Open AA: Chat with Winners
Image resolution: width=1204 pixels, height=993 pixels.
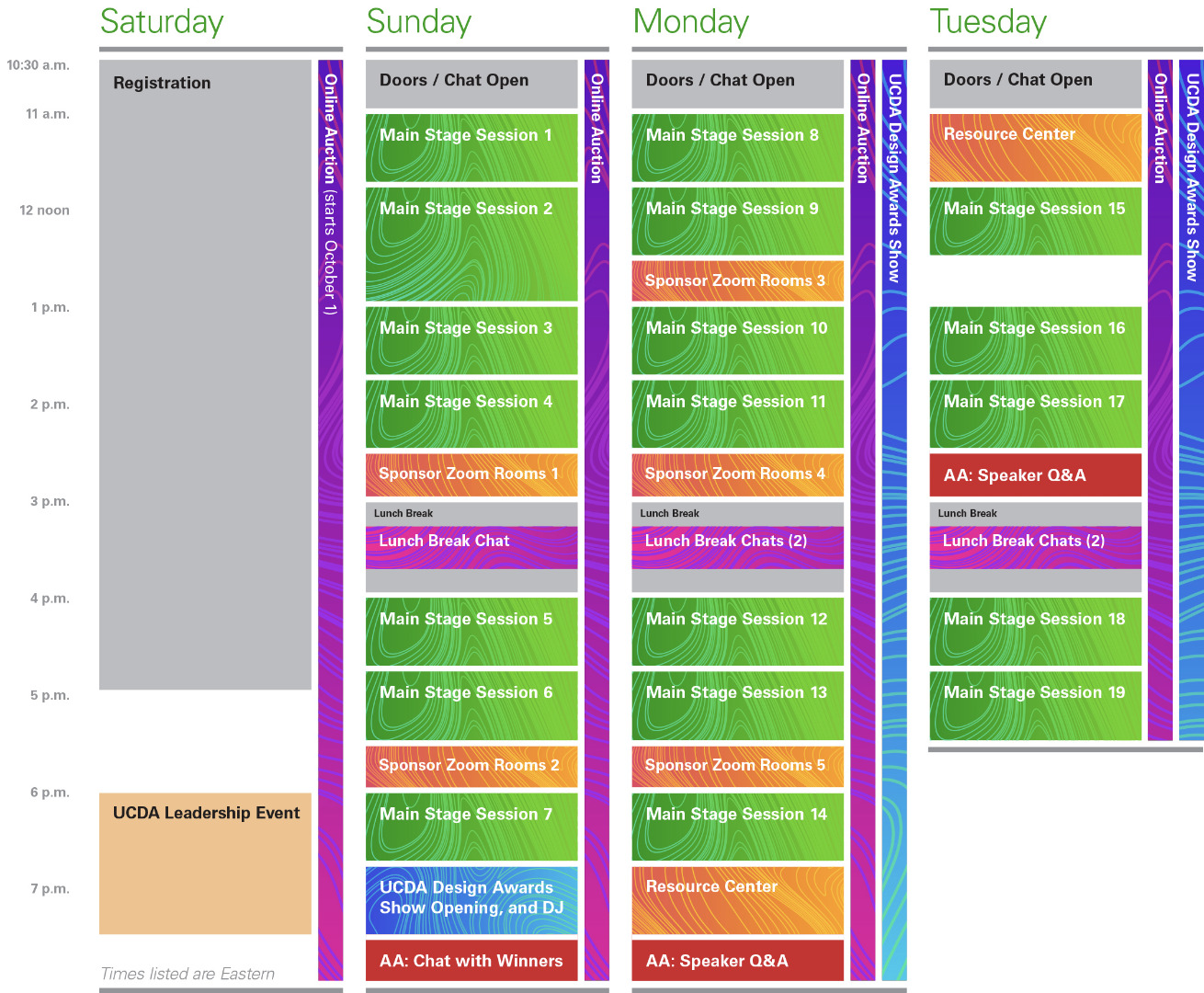click(471, 960)
